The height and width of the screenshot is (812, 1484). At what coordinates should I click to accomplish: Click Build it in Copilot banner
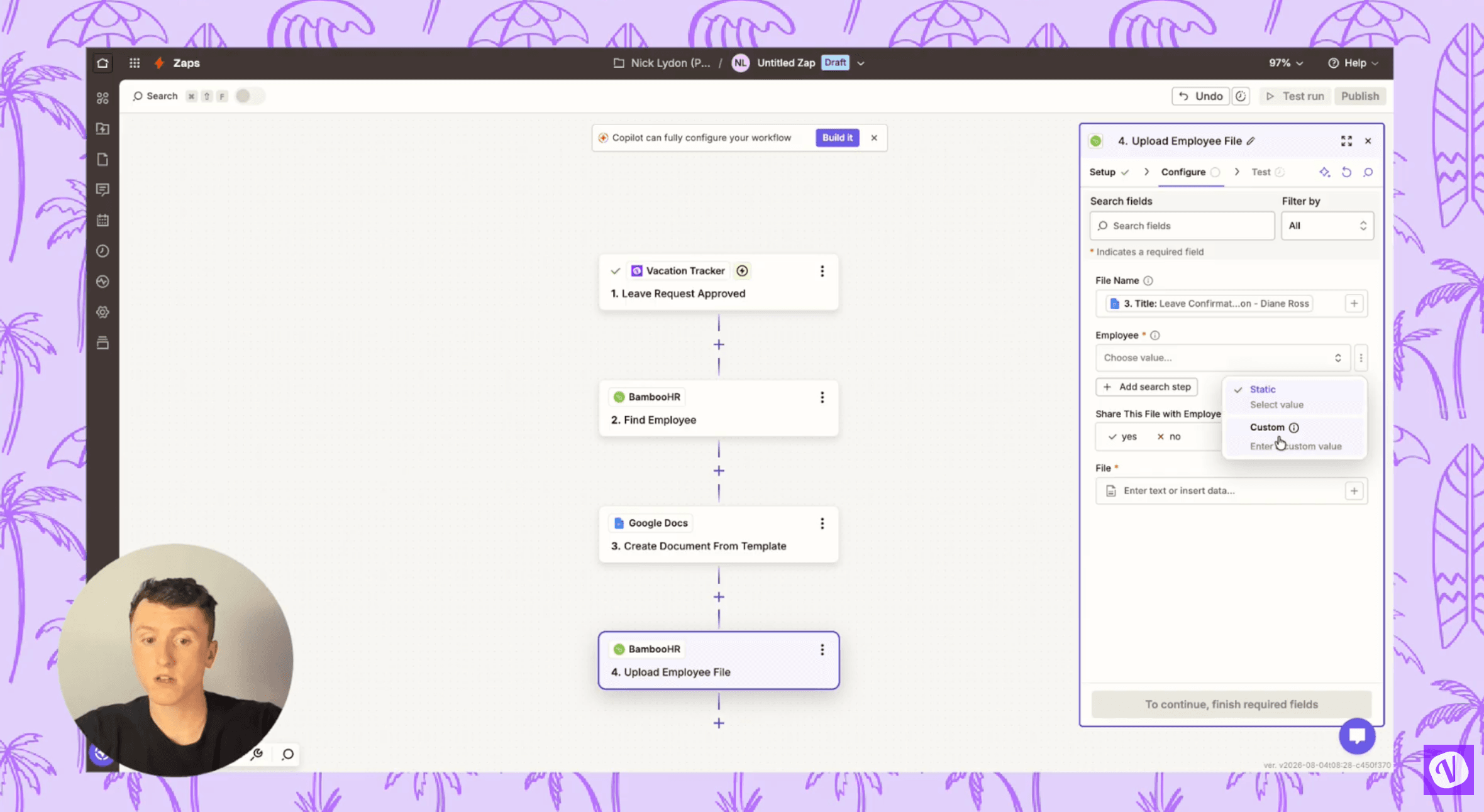(837, 138)
